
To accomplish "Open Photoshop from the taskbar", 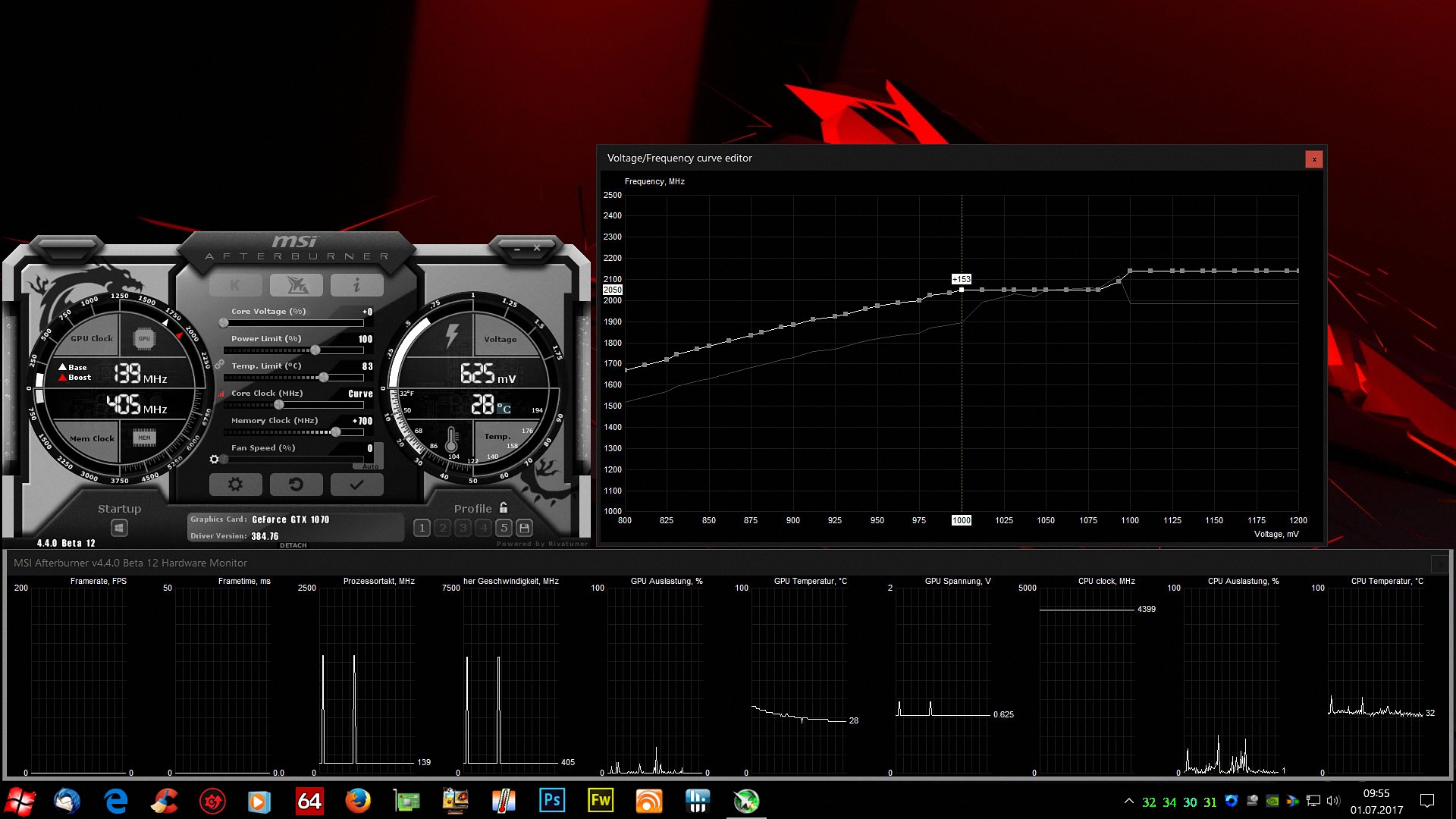I will tap(551, 801).
